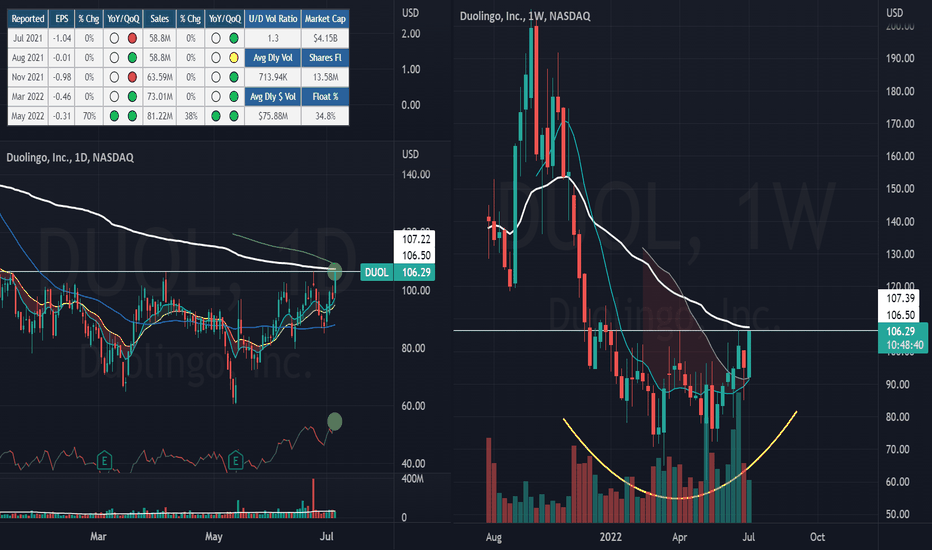932x550 pixels.
Task: Click the 10:48:40 bar countdown label
Action: pyautogui.click(x=904, y=345)
